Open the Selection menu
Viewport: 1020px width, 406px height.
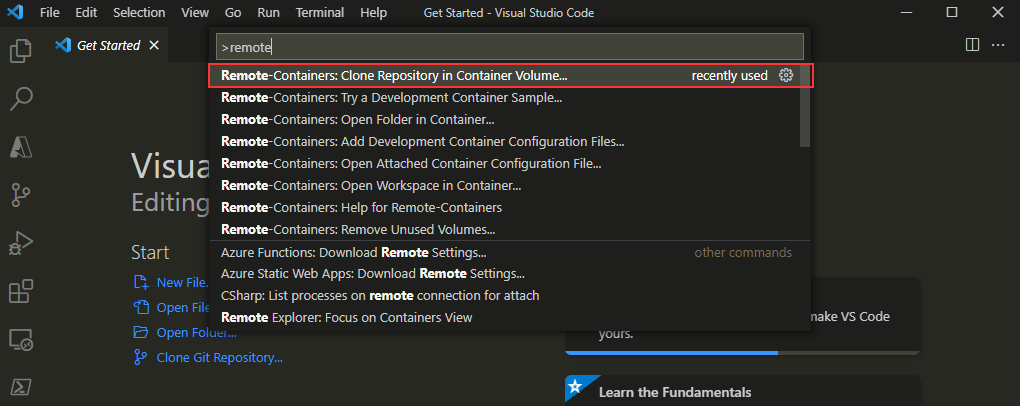[139, 12]
